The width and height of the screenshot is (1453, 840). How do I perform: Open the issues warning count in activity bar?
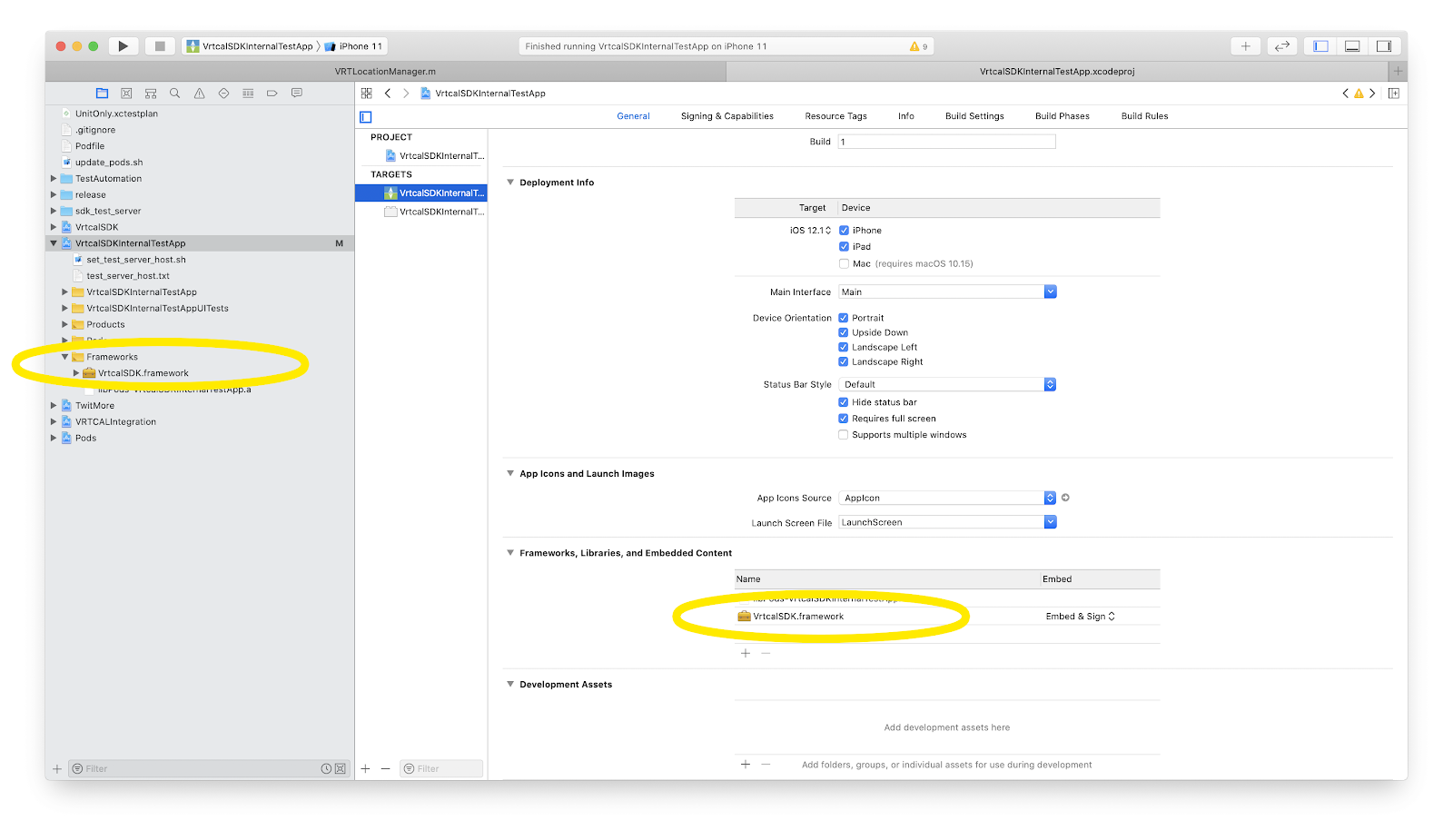tap(918, 46)
